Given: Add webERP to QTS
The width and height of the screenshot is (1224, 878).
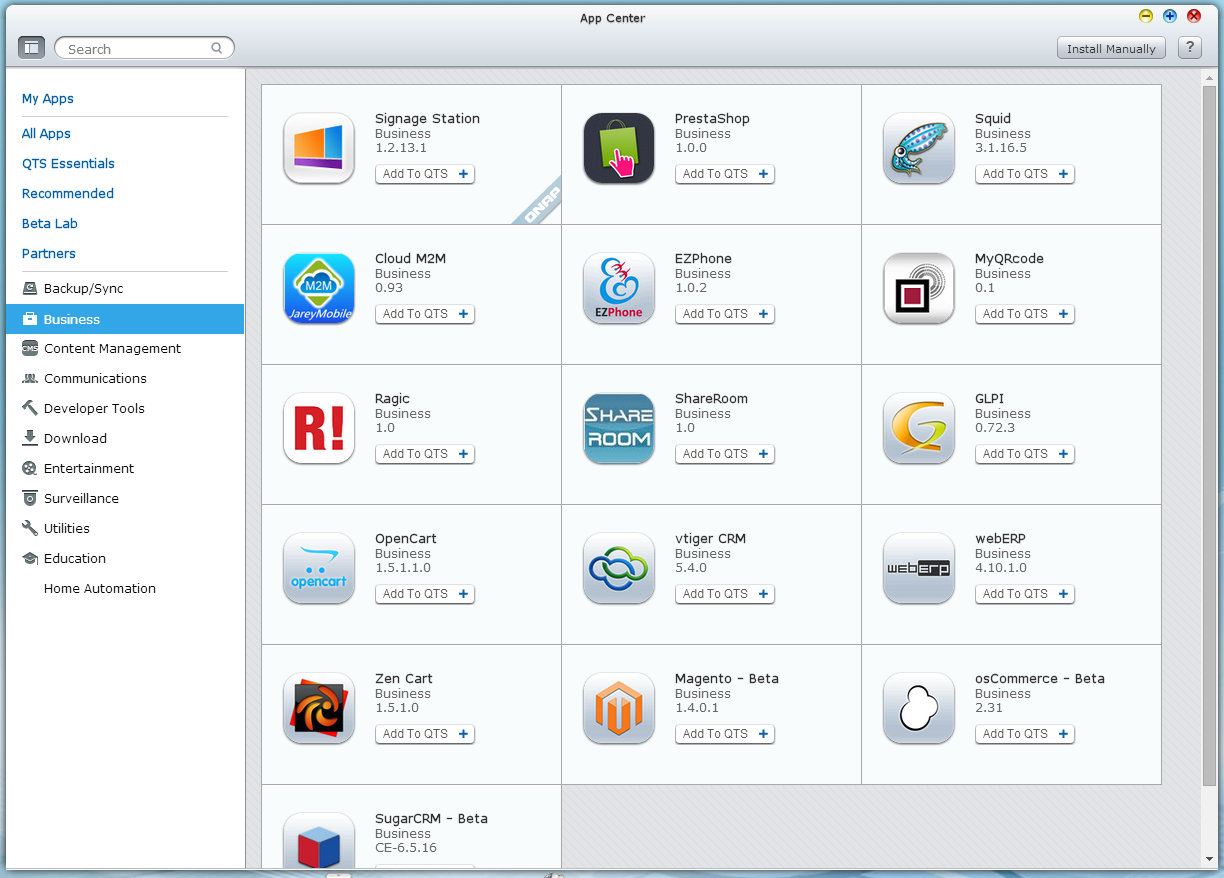Looking at the screenshot, I should (1025, 594).
